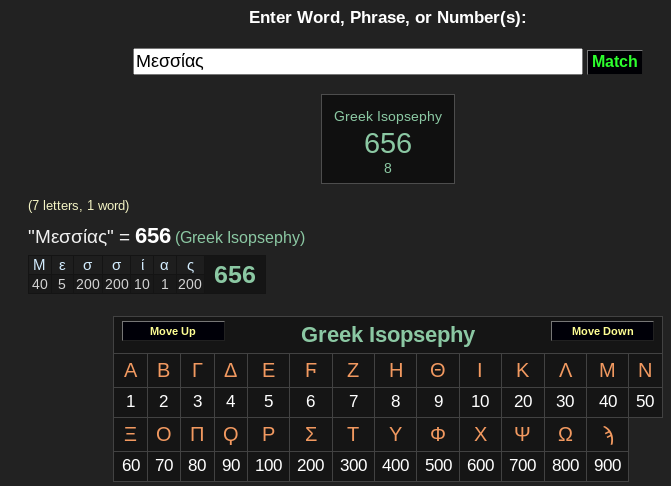Click the green Match button

click(x=614, y=62)
